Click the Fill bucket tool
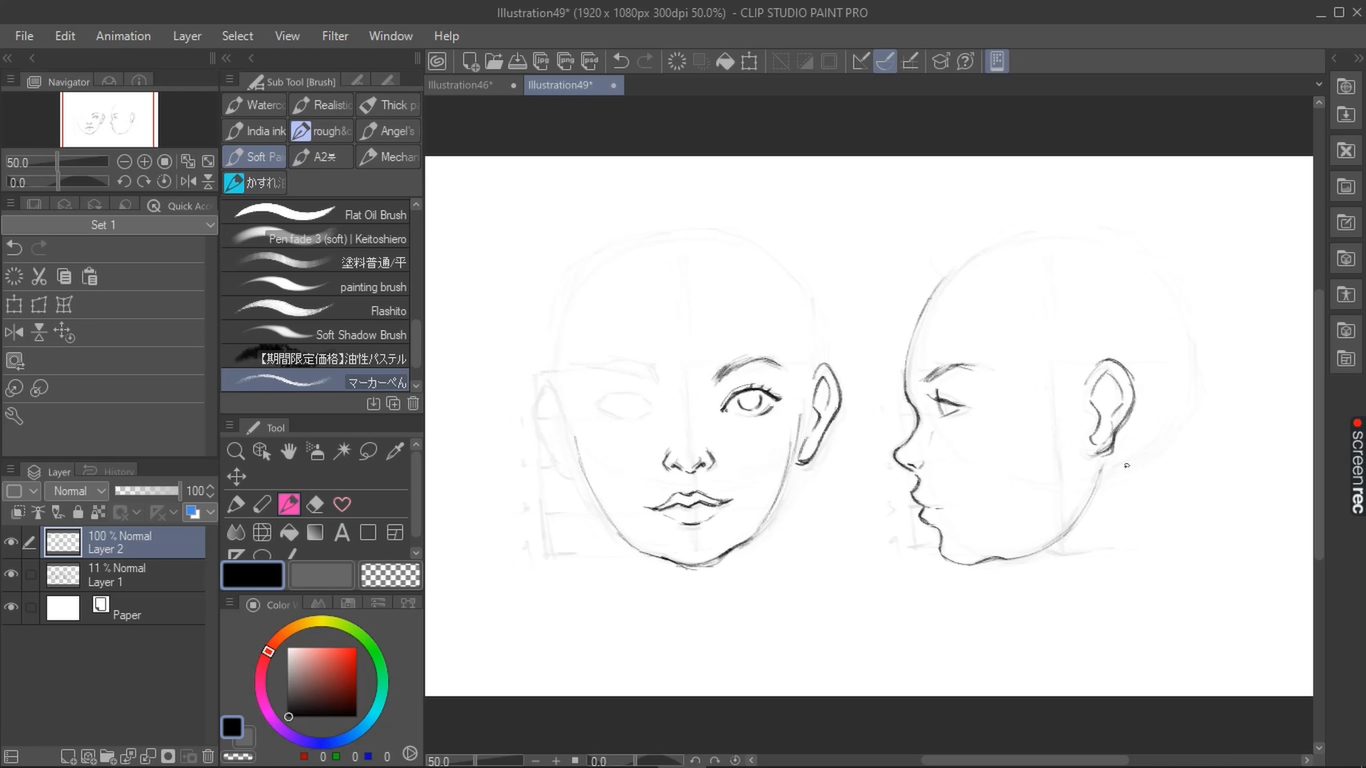 [x=289, y=533]
